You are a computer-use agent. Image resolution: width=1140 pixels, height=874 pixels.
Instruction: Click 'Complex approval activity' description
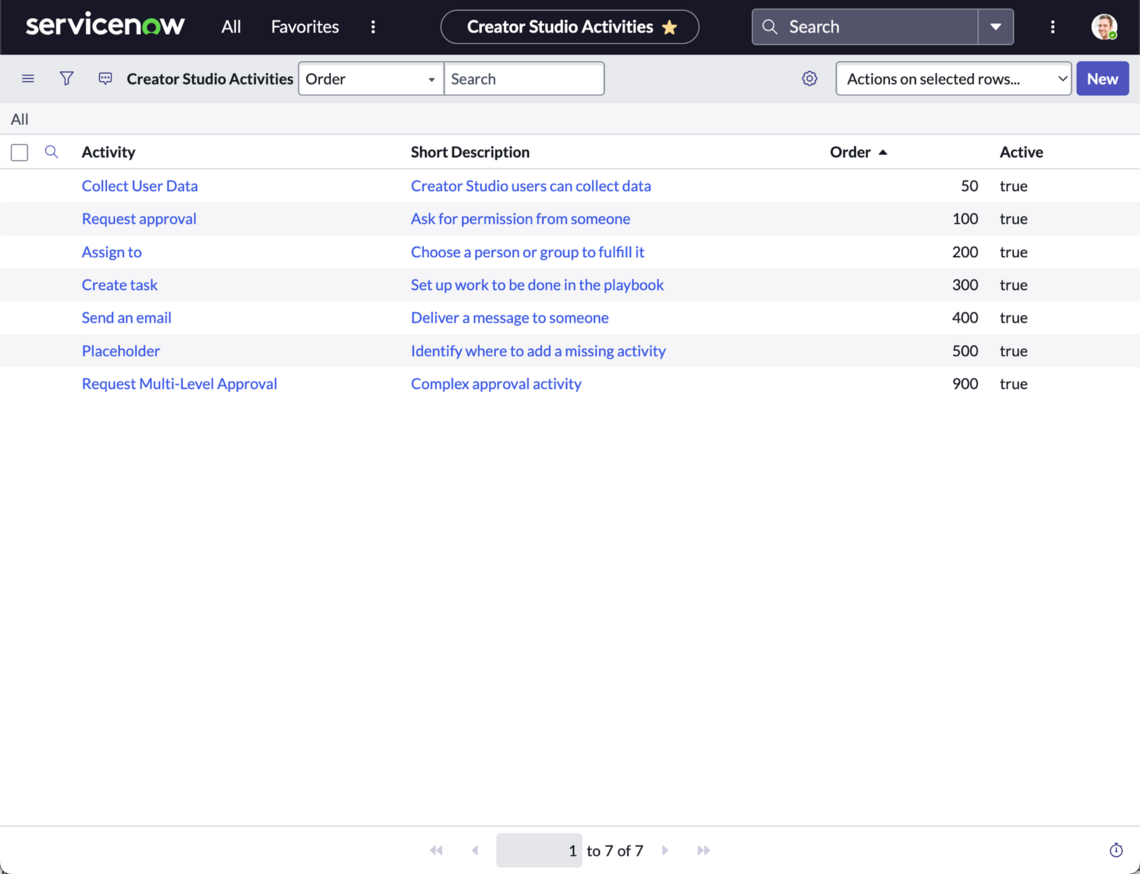coord(496,384)
